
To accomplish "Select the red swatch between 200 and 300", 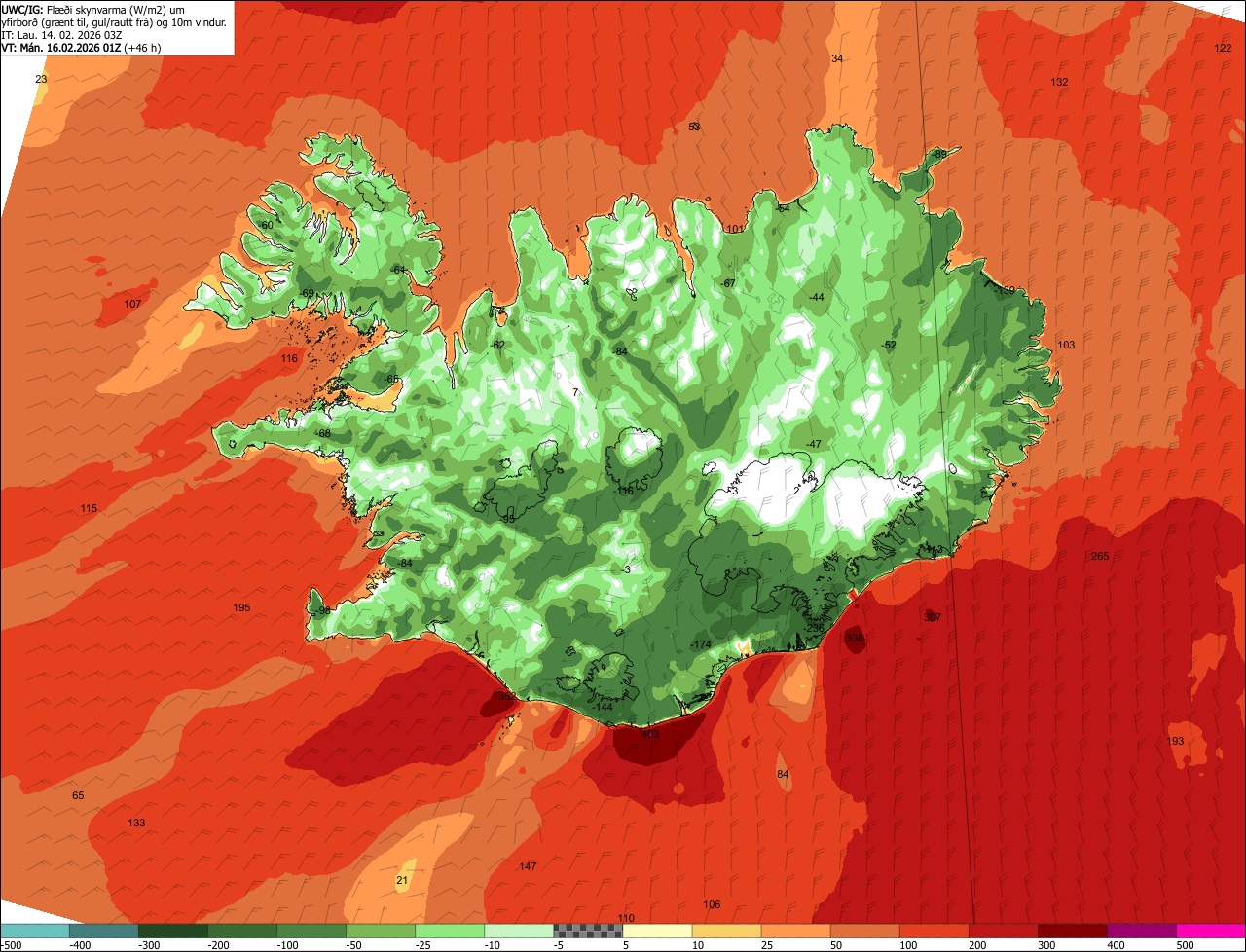I will click(1003, 931).
